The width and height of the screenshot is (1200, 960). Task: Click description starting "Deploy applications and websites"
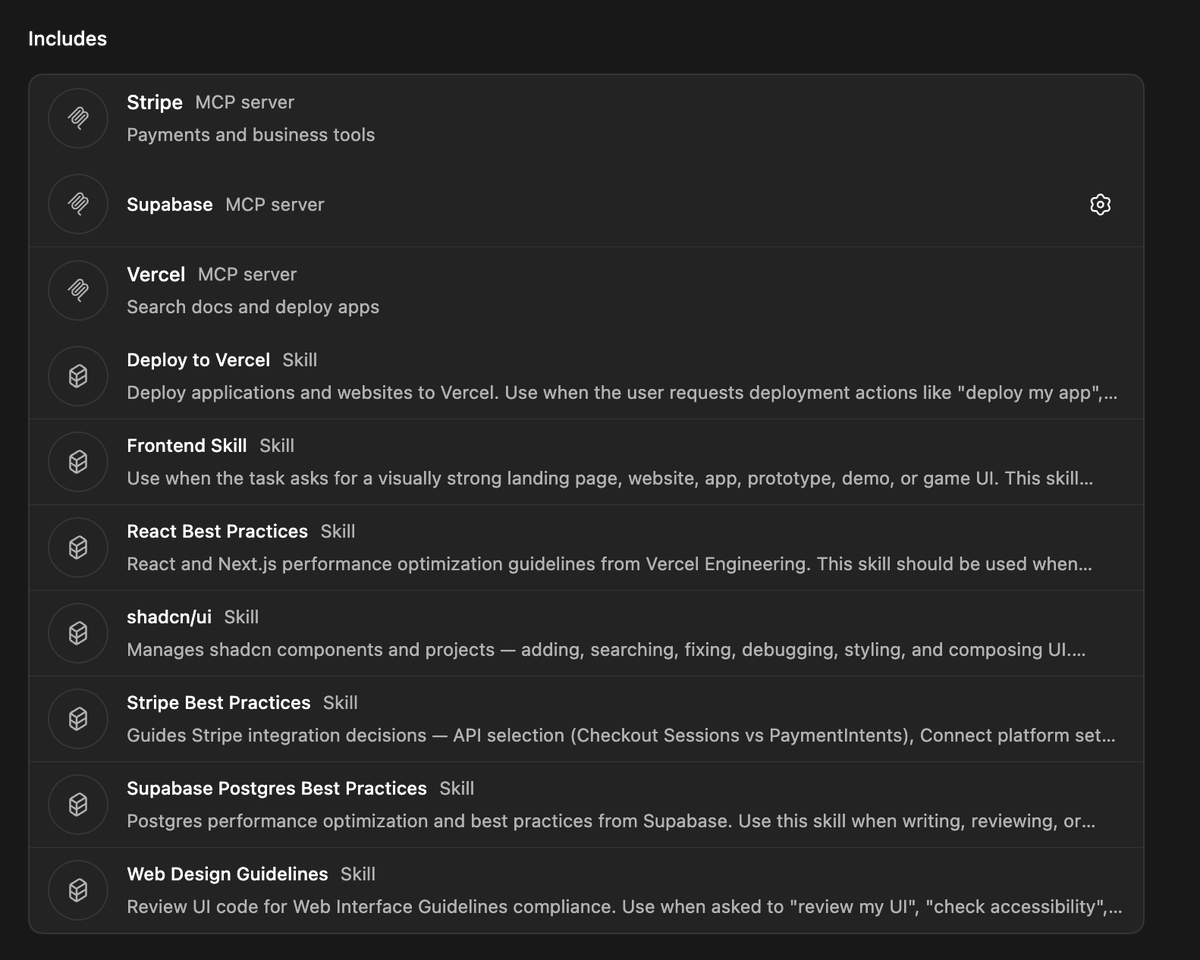pyautogui.click(x=622, y=392)
